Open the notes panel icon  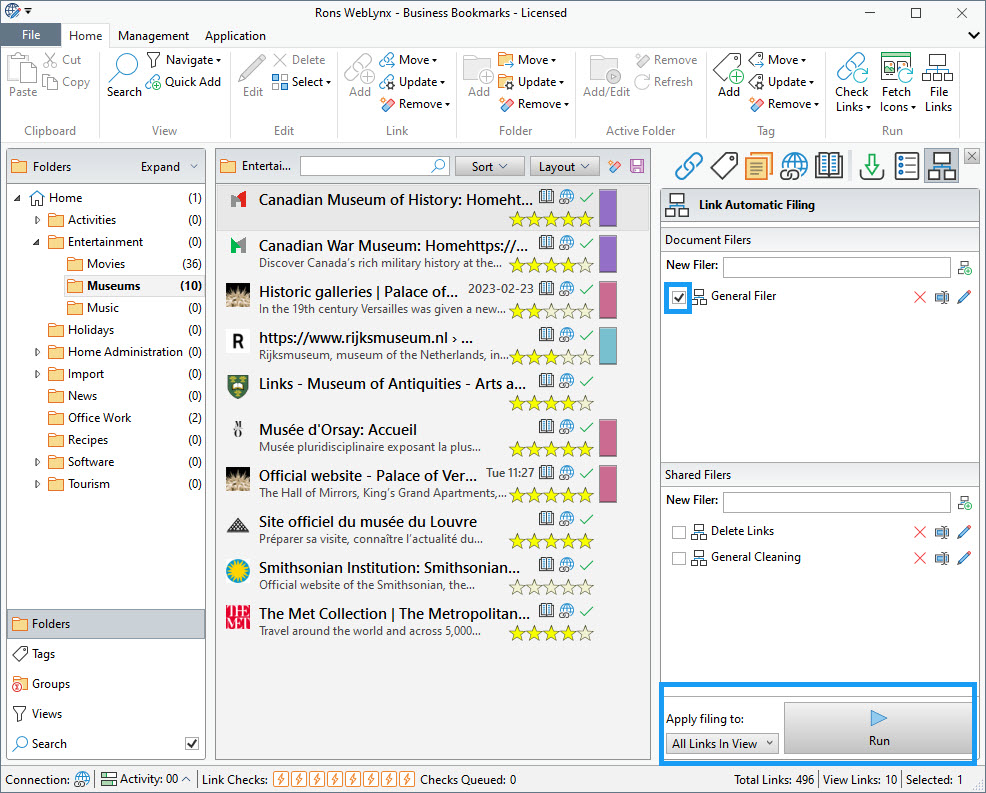point(759,166)
